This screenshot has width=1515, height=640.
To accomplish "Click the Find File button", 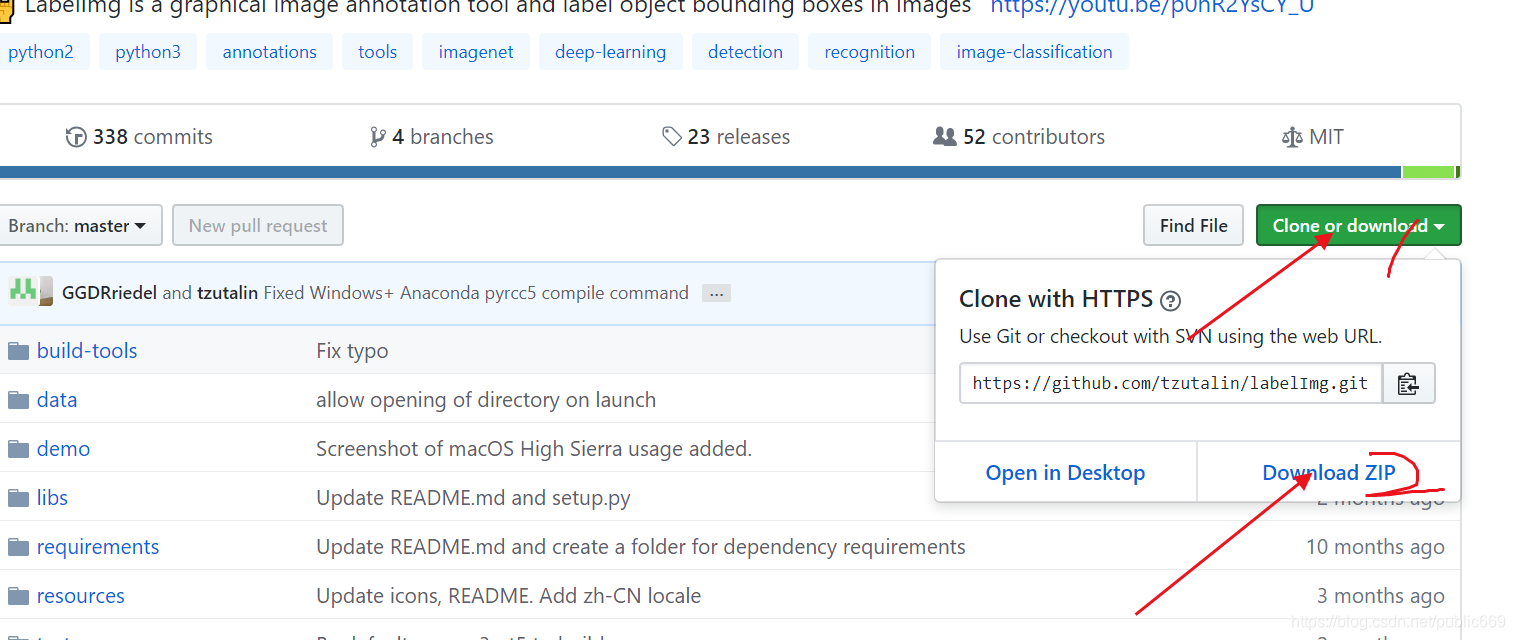I will point(1193,226).
